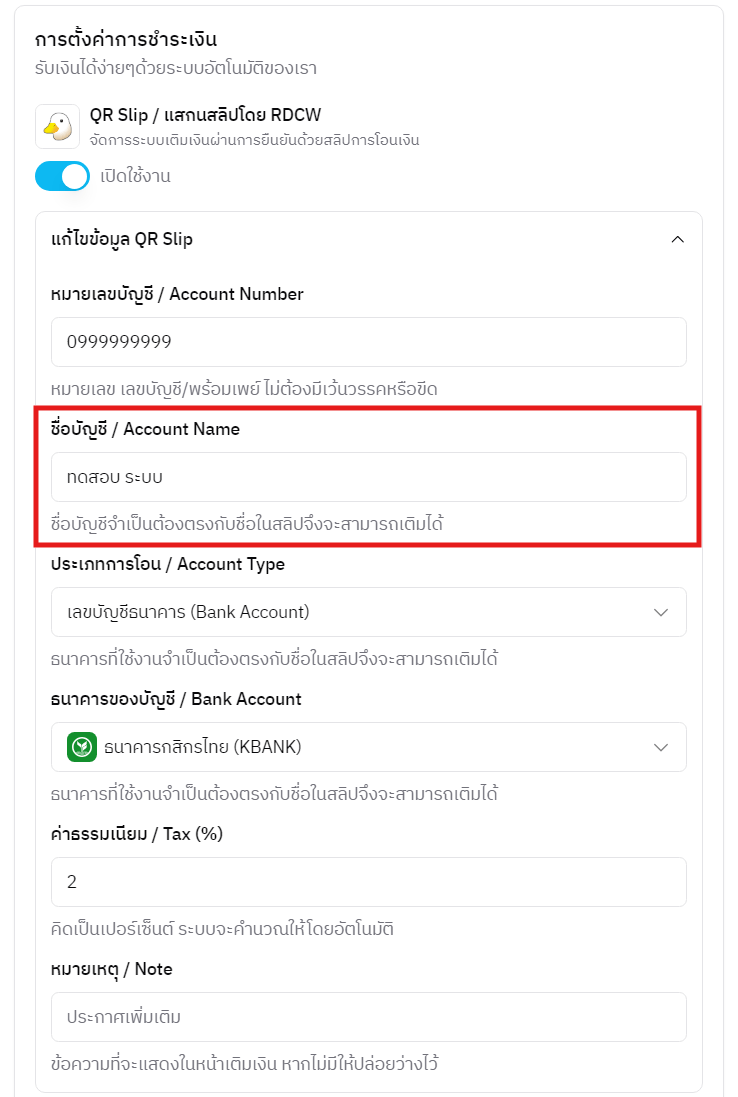Select the Account Name field containing ทดสอบ ระบบ
The image size is (738, 1097).
click(x=369, y=478)
